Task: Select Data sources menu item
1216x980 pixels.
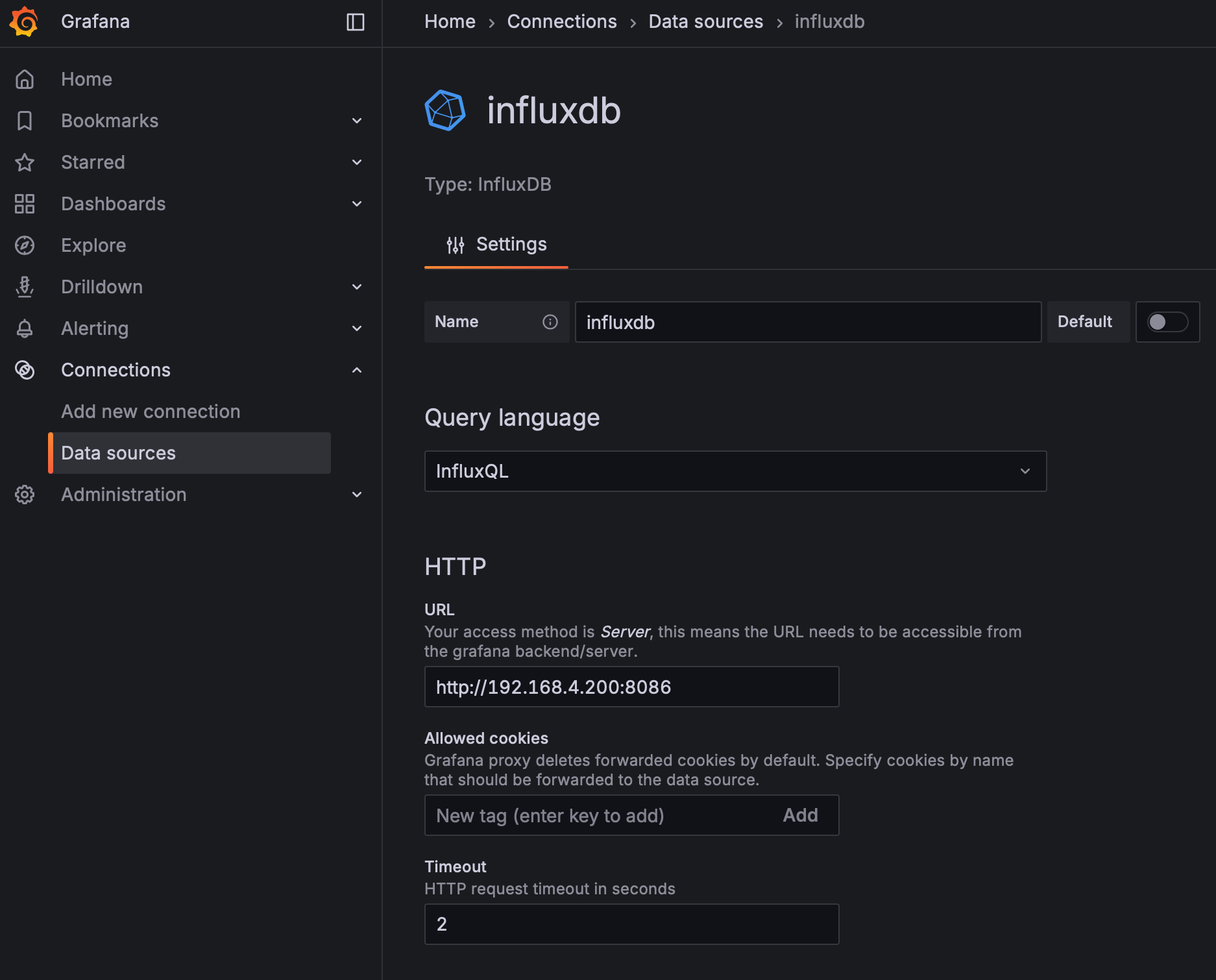Action: [x=189, y=453]
